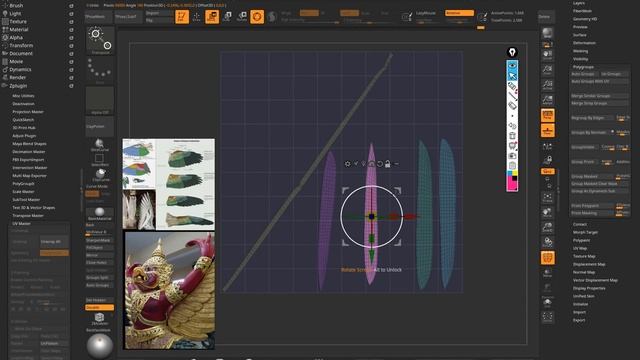Expand the Misc Utilities plugin section
Screen dimensions: 640x360
click(23, 96)
